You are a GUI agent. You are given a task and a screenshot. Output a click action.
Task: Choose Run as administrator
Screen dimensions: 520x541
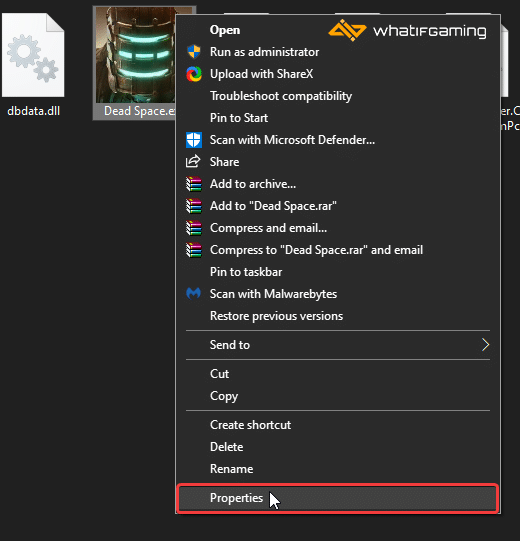tap(338, 52)
